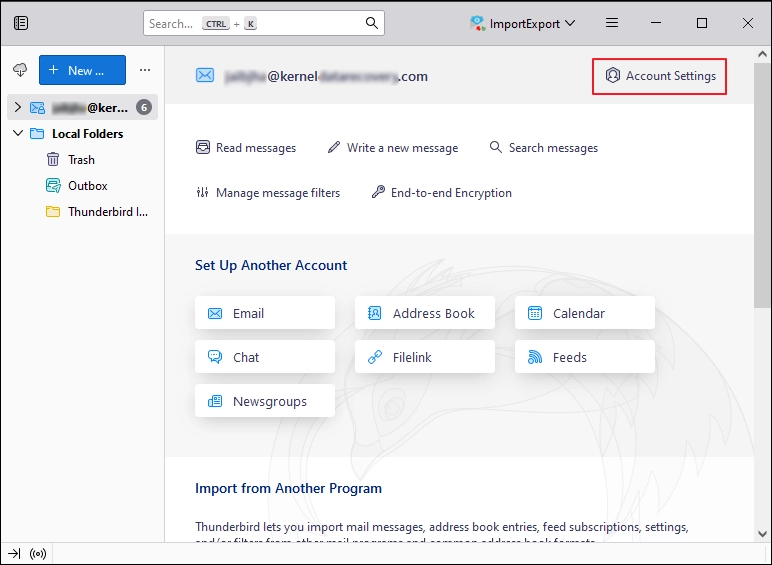Click Write a new message
This screenshot has height=565, width=772.
(393, 148)
